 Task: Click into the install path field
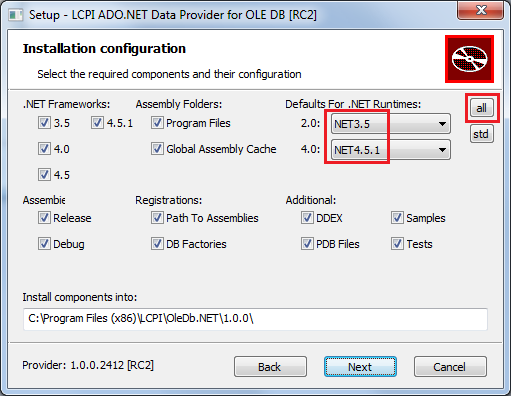click(255, 319)
